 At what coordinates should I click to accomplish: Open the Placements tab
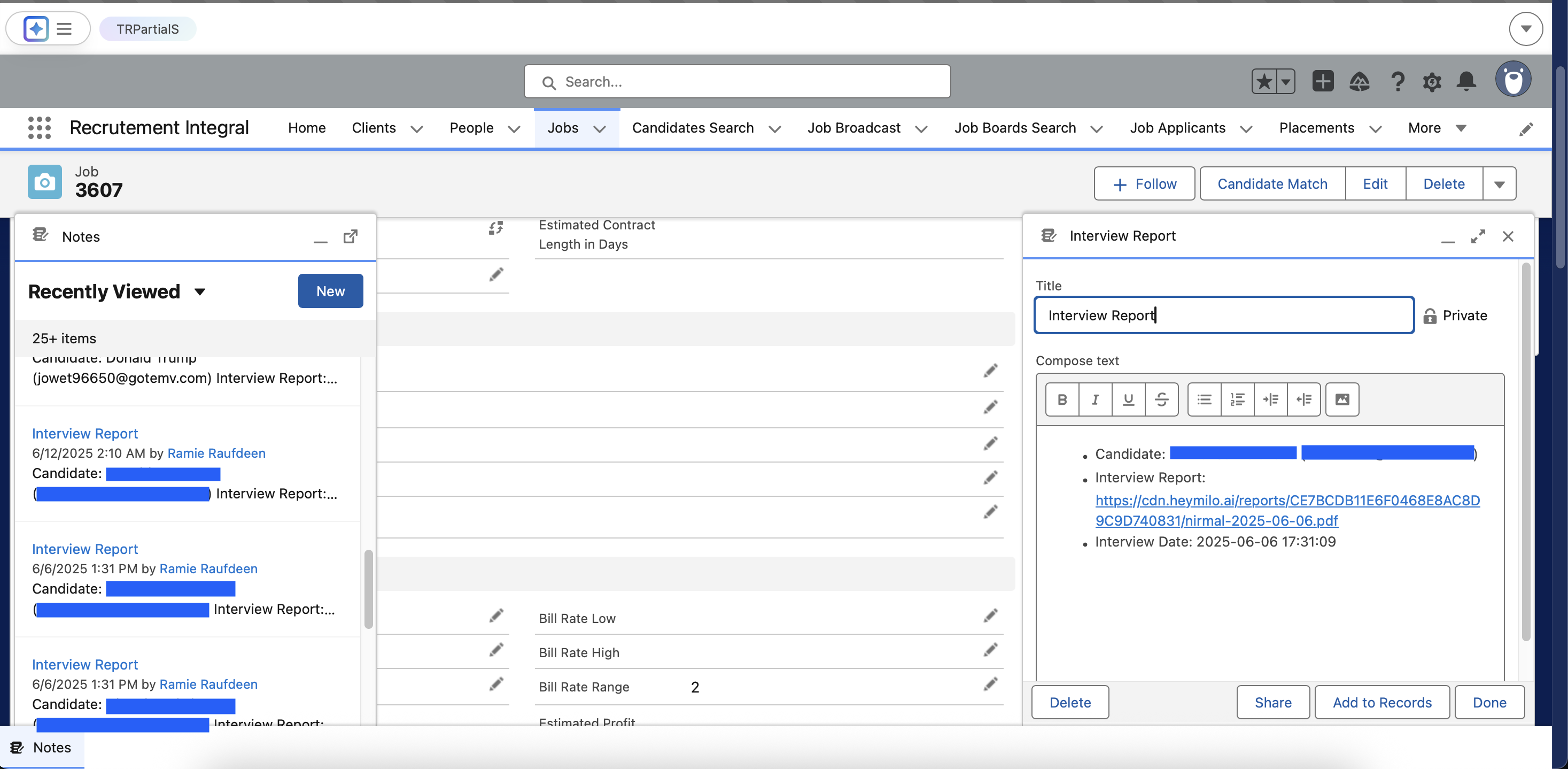1316,128
